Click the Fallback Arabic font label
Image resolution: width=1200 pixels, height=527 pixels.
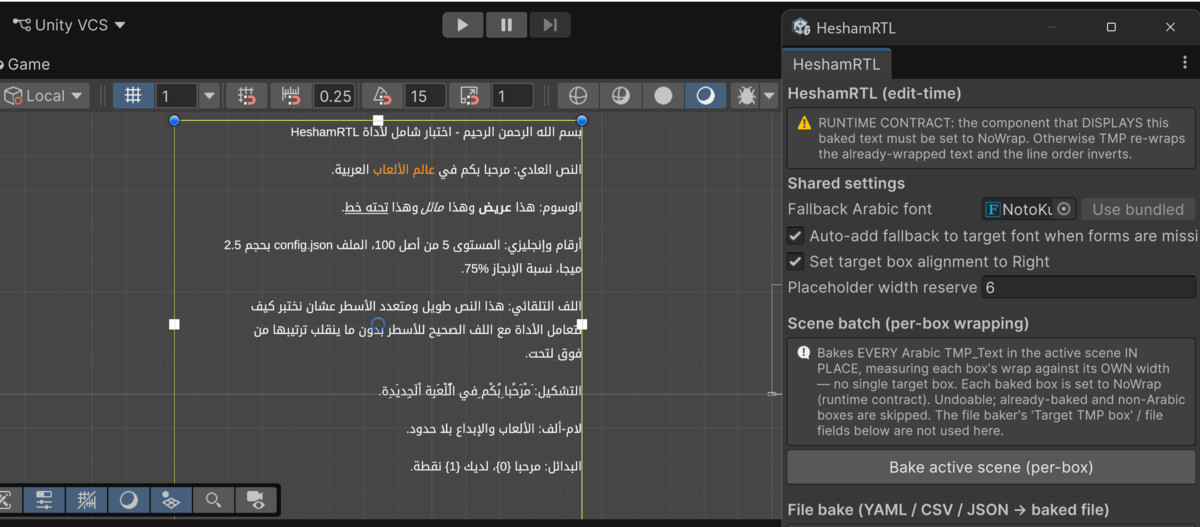click(x=860, y=209)
